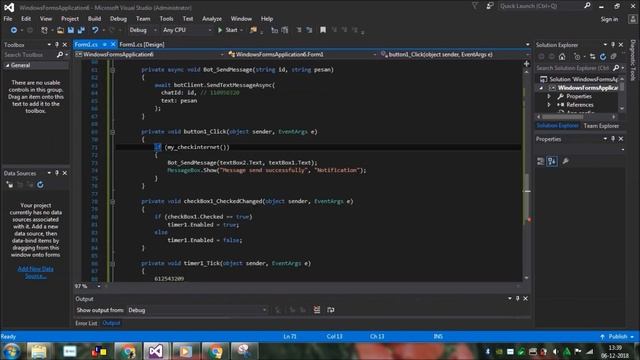Click the feedback flag icon beside Quick Launch
The width and height of the screenshot is (640, 360).
[x=489, y=6]
